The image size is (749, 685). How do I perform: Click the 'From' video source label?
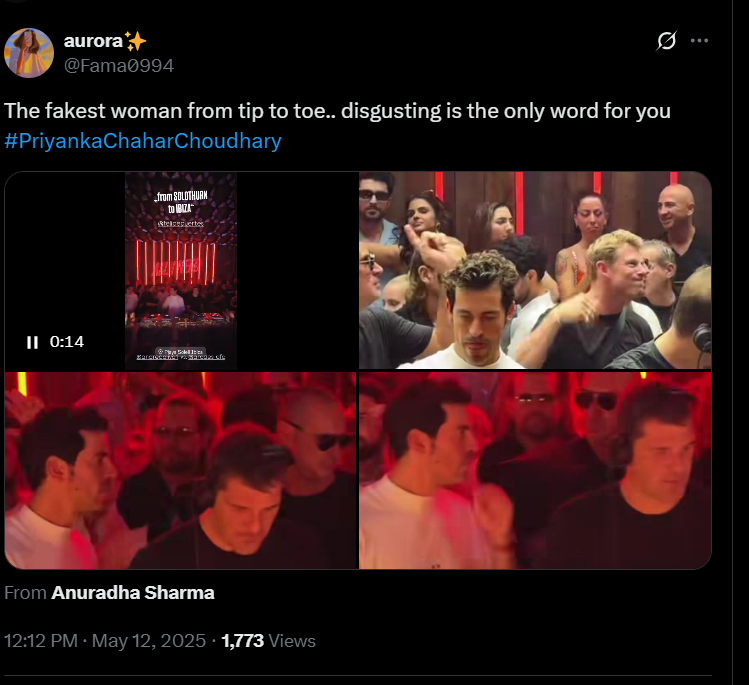pos(25,593)
